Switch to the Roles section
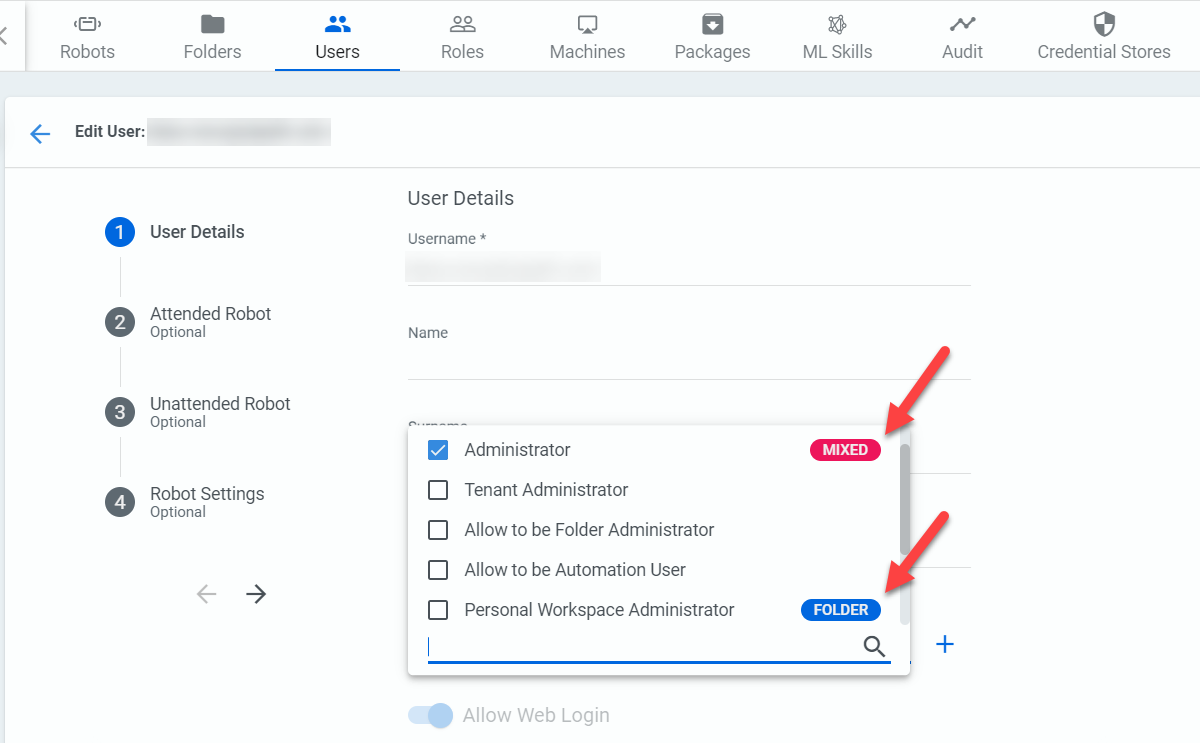Screen dimensions: 1200x743 [x=462, y=35]
